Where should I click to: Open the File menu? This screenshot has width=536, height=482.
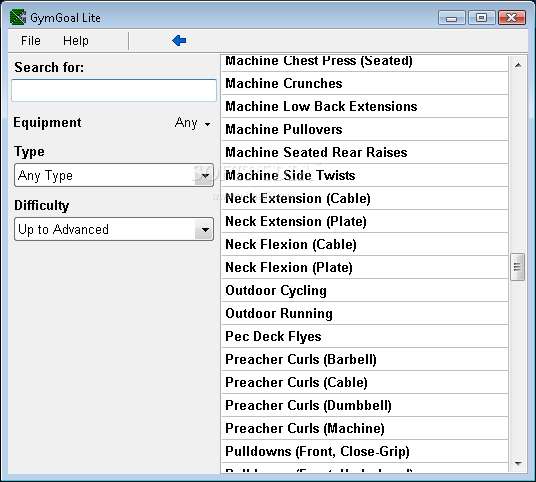tap(31, 41)
